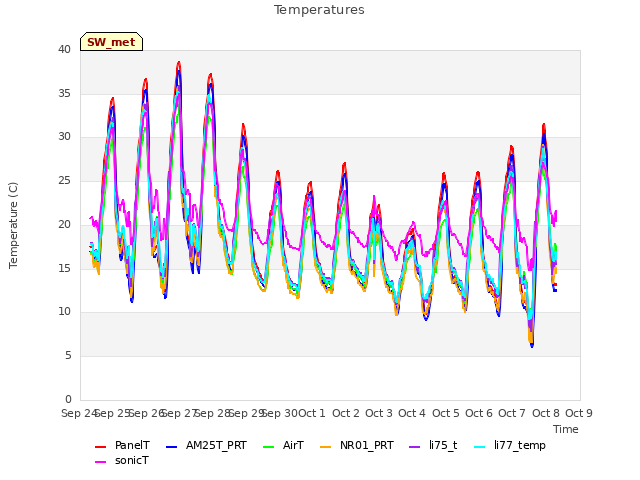Click the 20 y-axis tick label
The height and width of the screenshot is (480, 640).
64,224
